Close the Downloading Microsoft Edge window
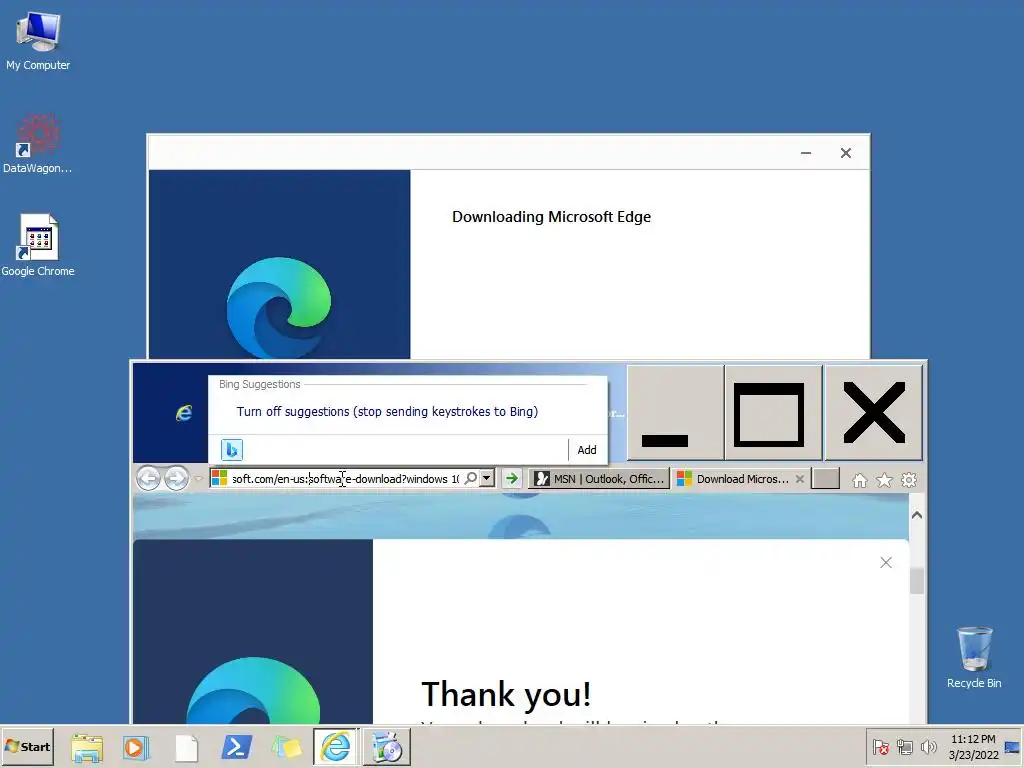Screen dimensions: 1024x768 point(846,153)
